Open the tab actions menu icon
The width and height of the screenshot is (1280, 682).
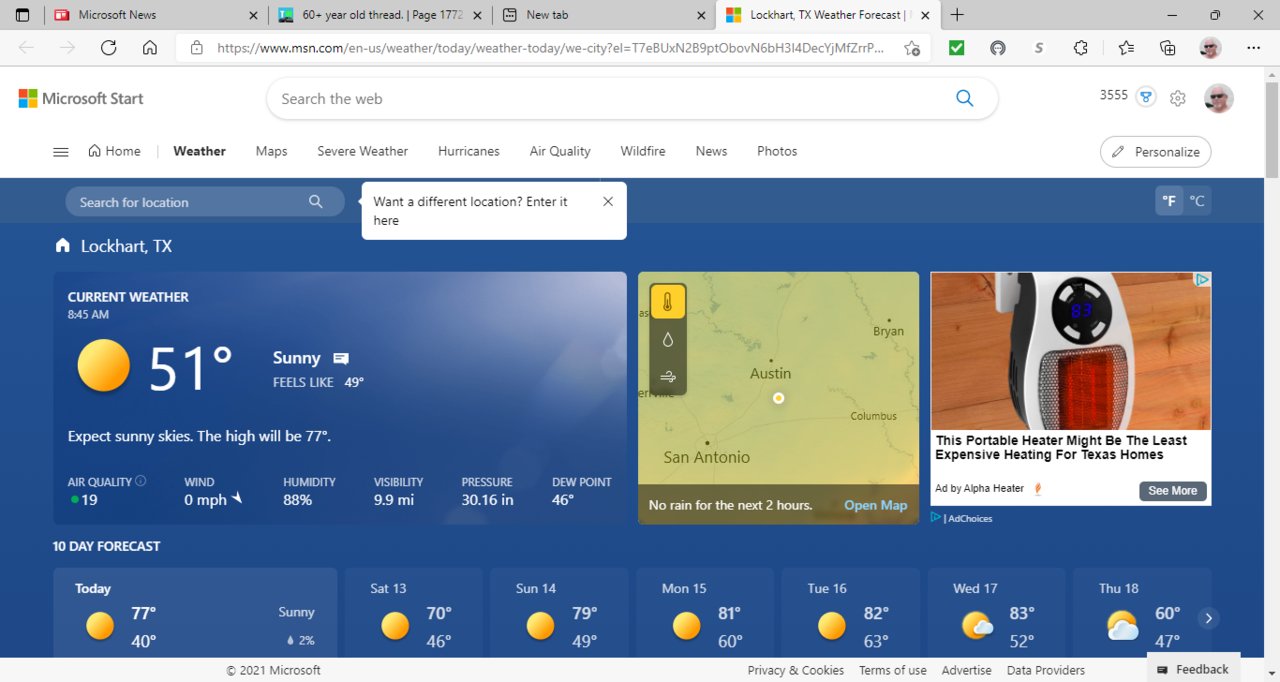(23, 15)
